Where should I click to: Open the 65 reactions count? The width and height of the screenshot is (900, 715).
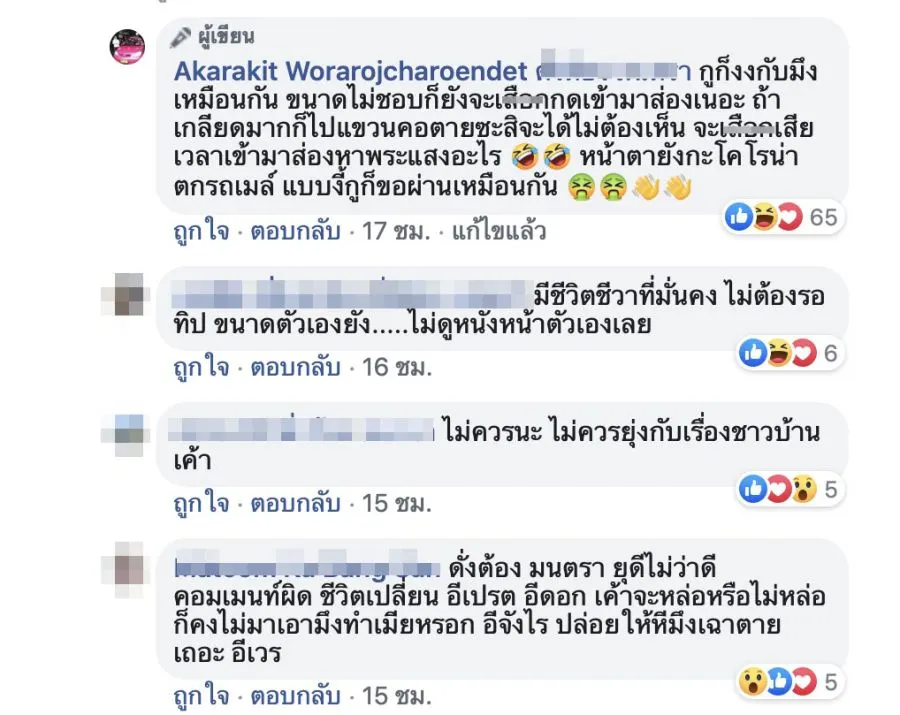click(x=823, y=217)
